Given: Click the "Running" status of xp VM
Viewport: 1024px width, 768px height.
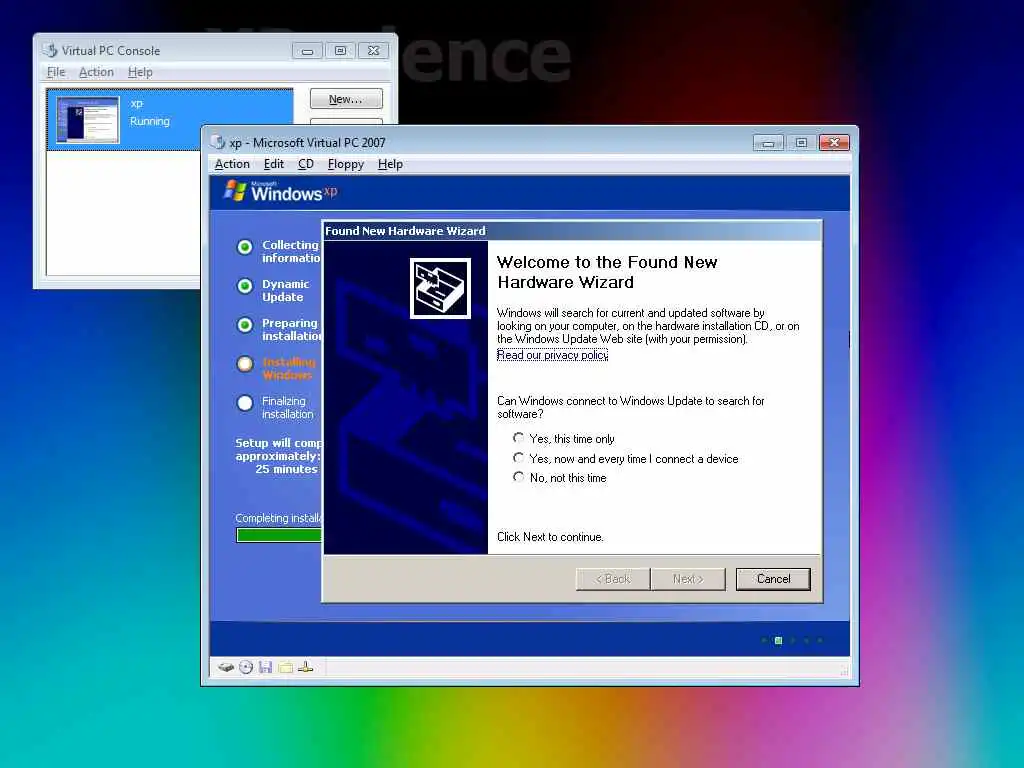Looking at the screenshot, I should pos(150,121).
